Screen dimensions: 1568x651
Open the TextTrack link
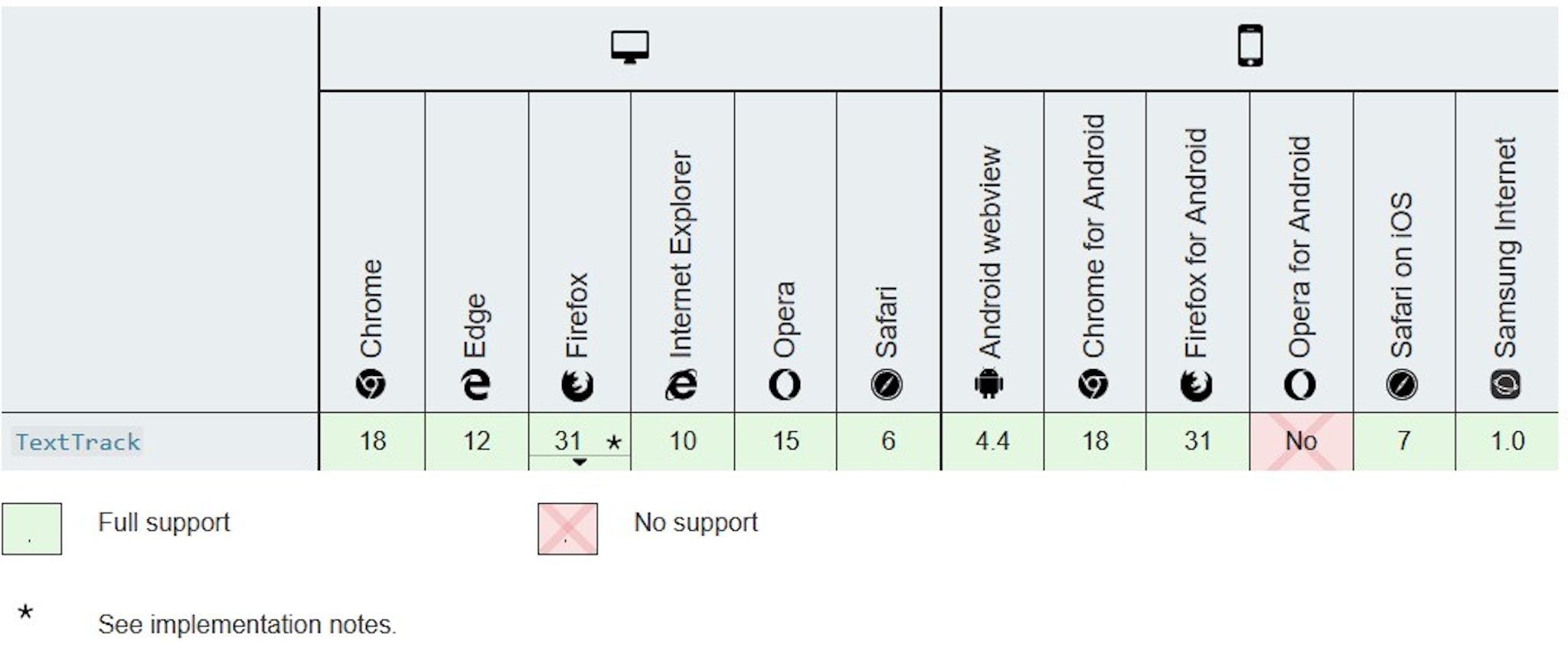click(x=78, y=442)
